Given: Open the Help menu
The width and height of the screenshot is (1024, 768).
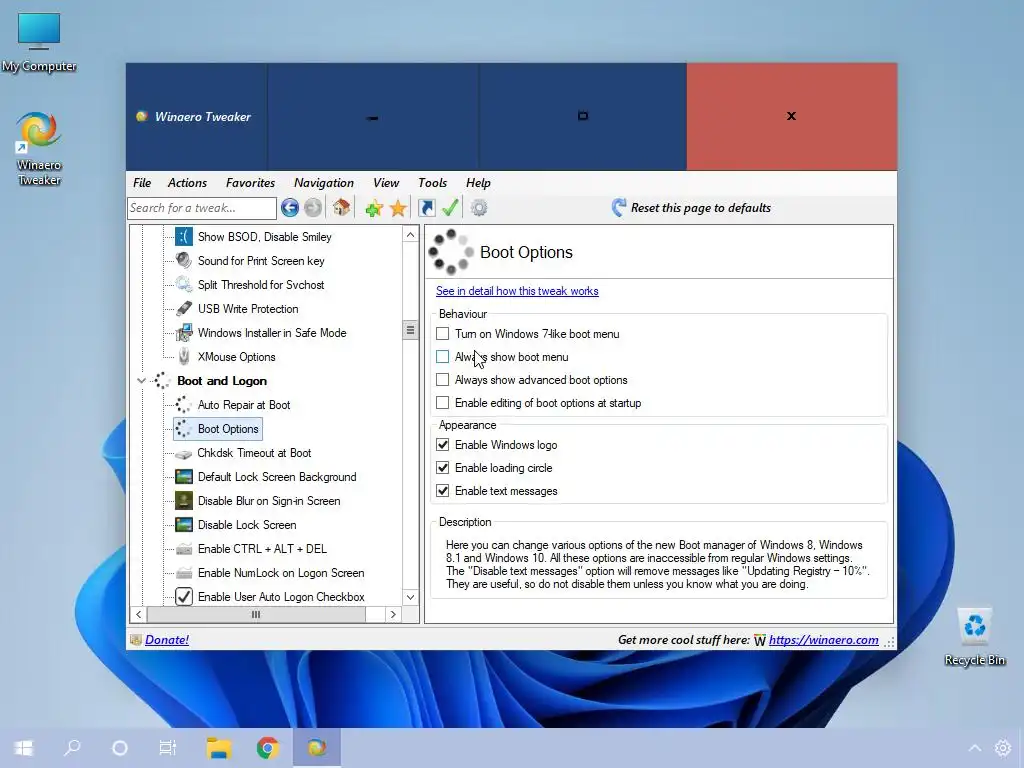Looking at the screenshot, I should pos(478,183).
